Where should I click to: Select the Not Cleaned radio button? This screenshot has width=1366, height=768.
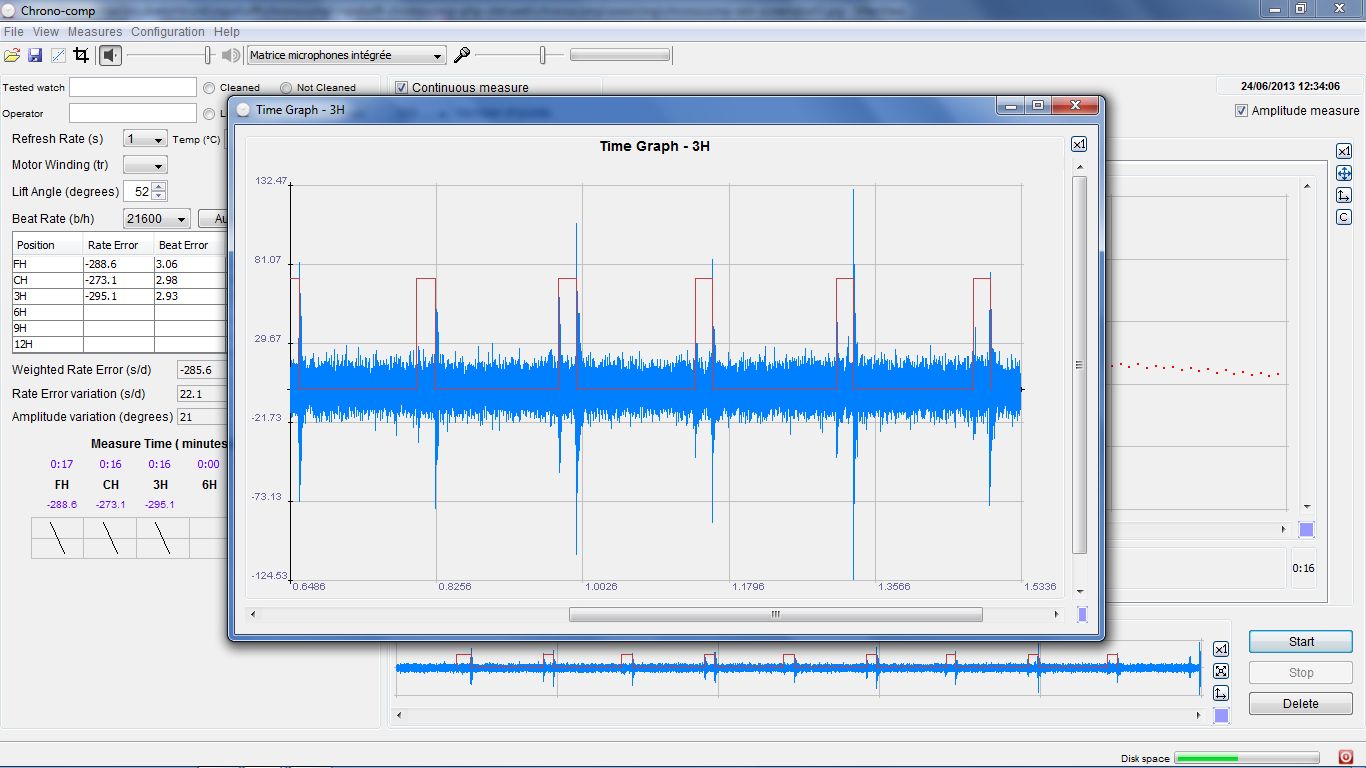click(287, 88)
